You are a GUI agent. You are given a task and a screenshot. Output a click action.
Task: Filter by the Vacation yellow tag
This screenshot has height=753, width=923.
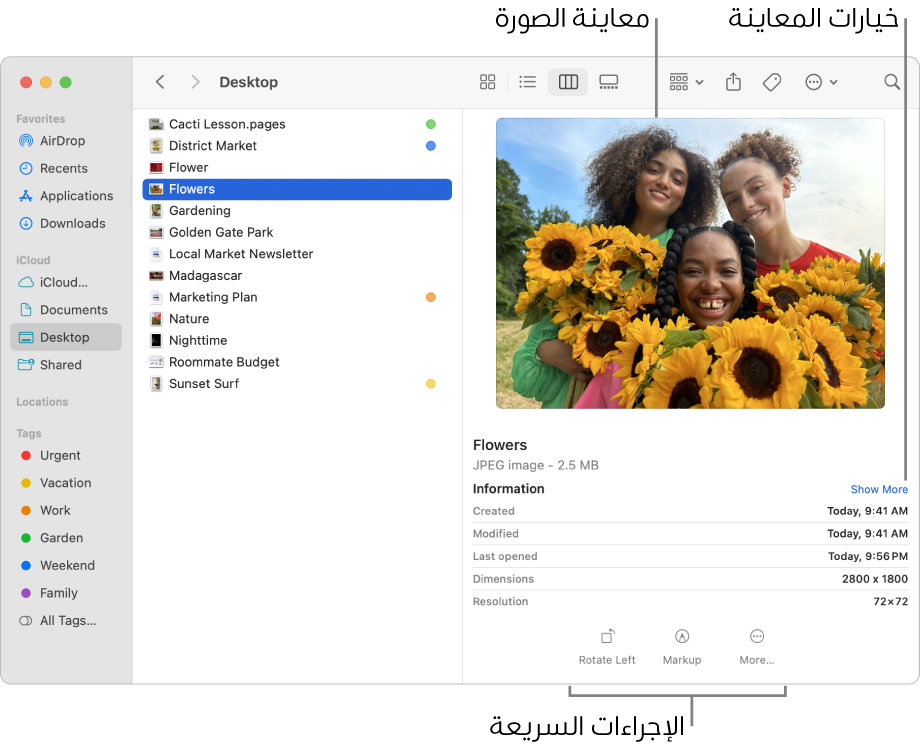tap(65, 483)
